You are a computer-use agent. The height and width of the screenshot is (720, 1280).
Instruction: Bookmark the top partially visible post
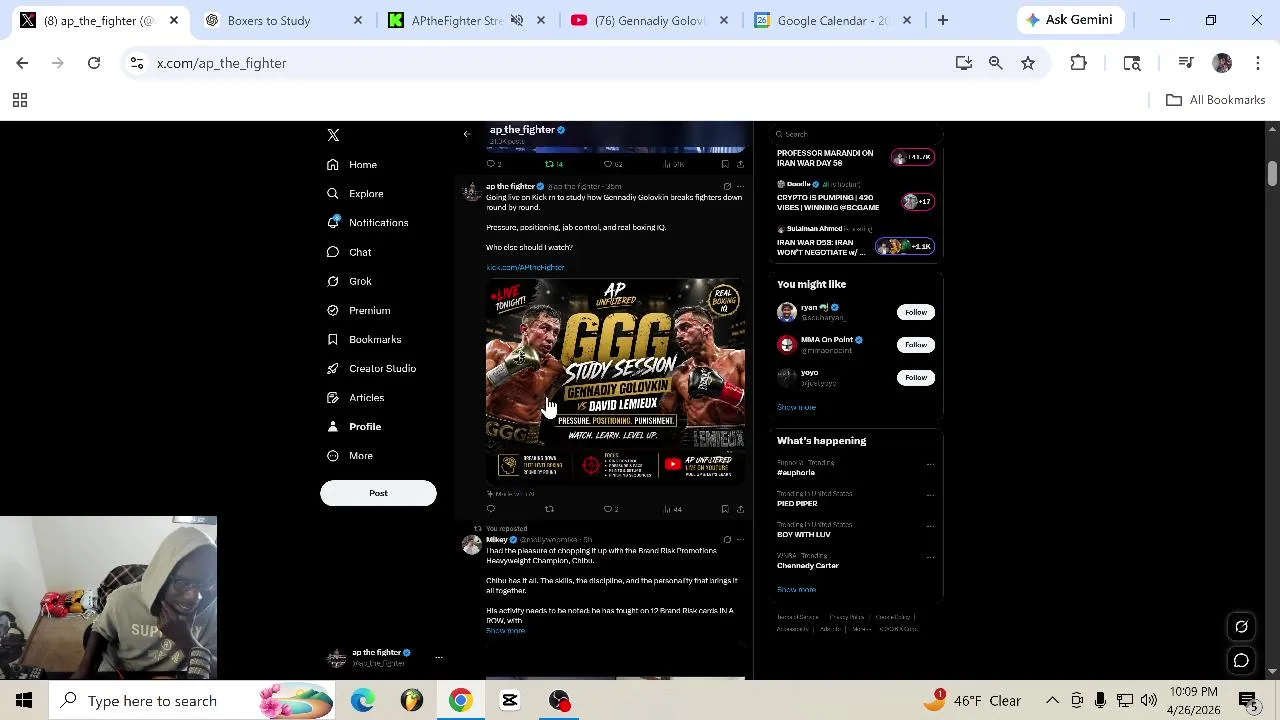pos(725,164)
